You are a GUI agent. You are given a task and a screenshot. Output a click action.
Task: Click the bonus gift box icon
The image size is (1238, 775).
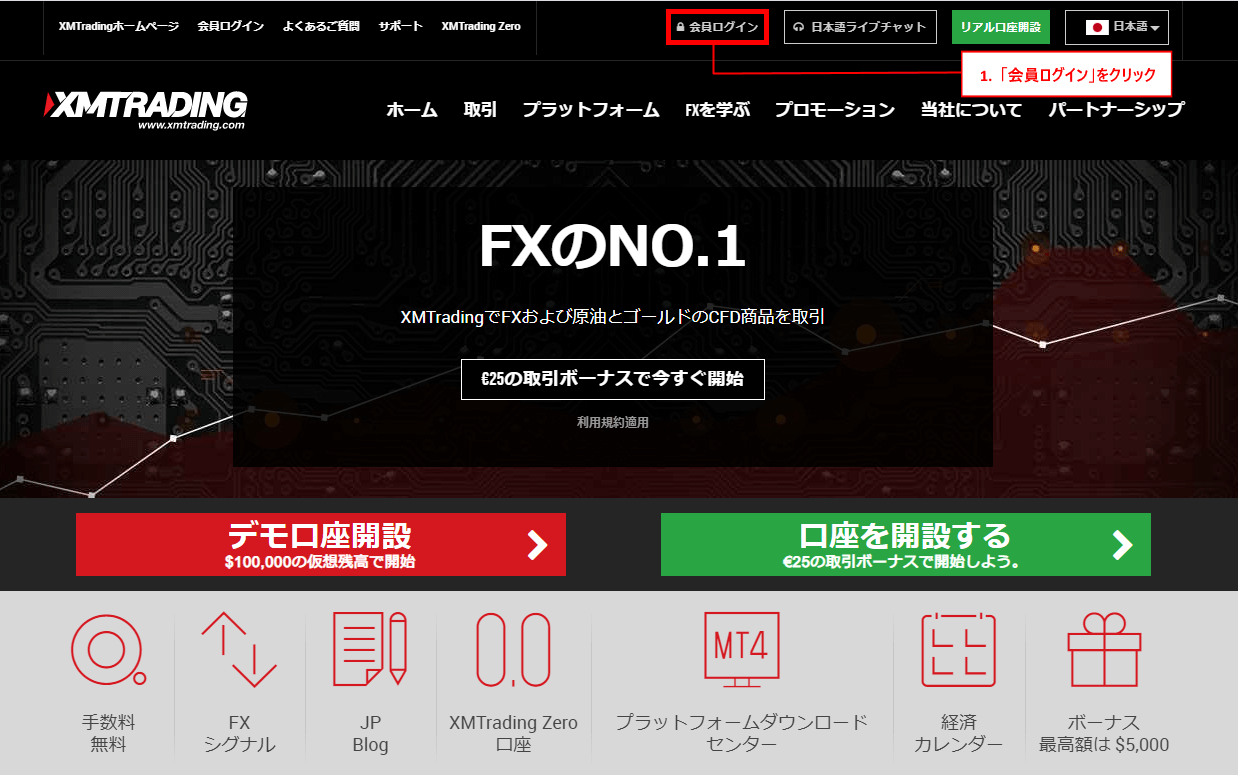(1104, 650)
